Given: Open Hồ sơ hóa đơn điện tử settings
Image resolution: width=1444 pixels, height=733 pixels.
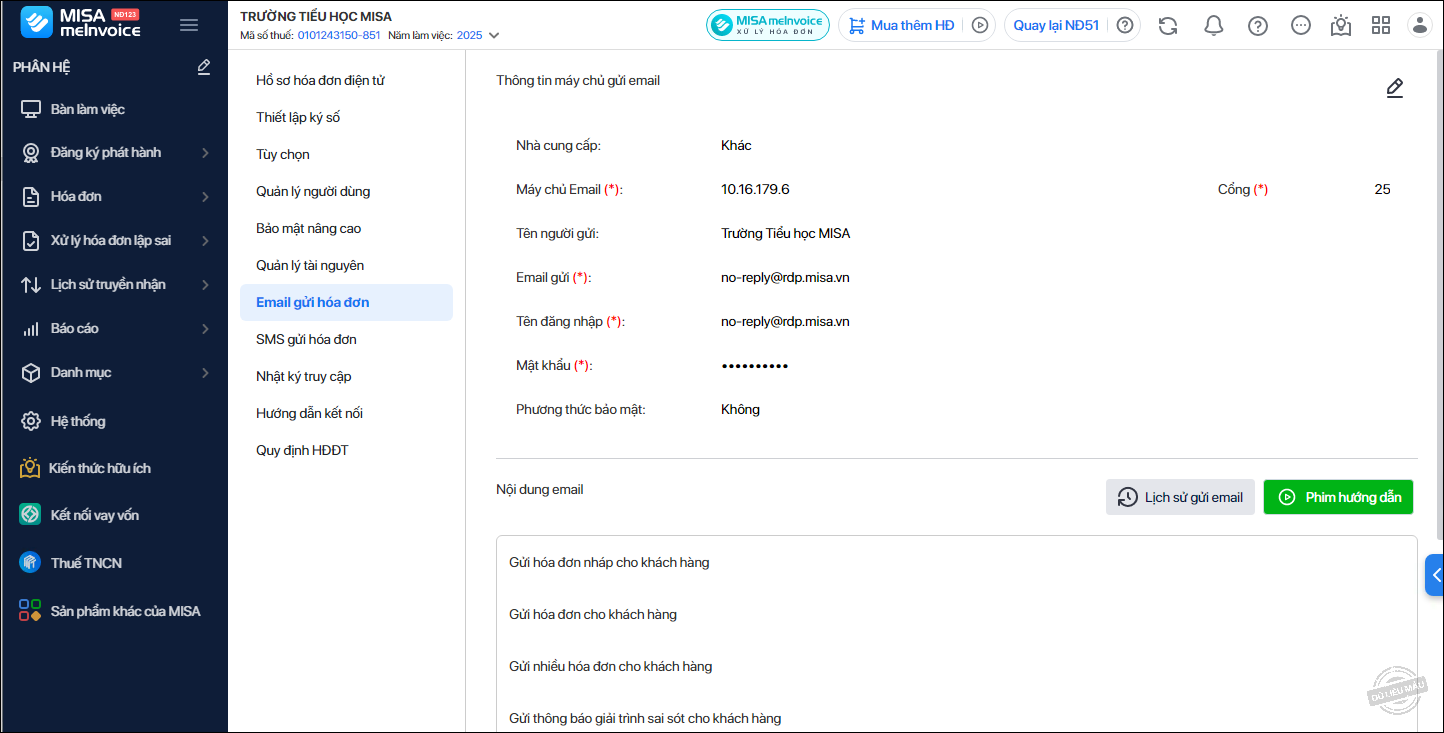Looking at the screenshot, I should (346, 80).
